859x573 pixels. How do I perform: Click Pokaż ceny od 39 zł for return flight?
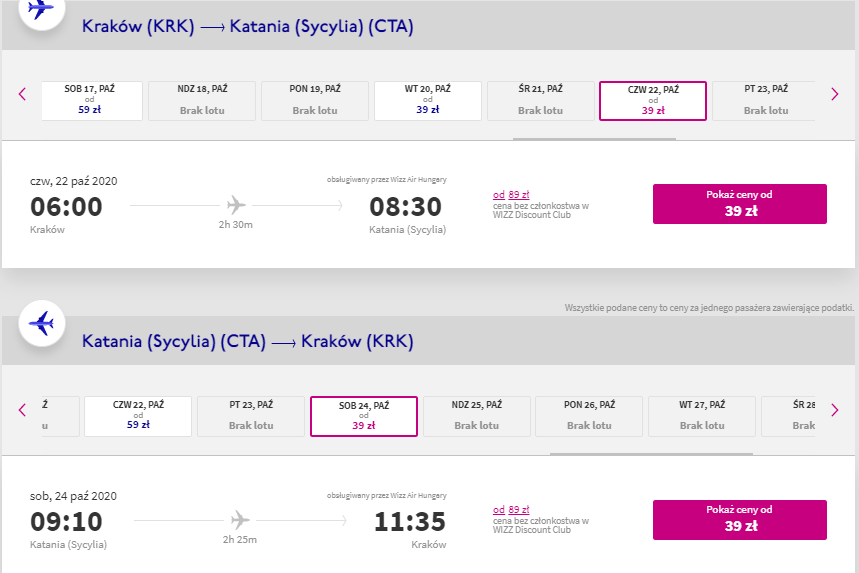click(x=740, y=520)
